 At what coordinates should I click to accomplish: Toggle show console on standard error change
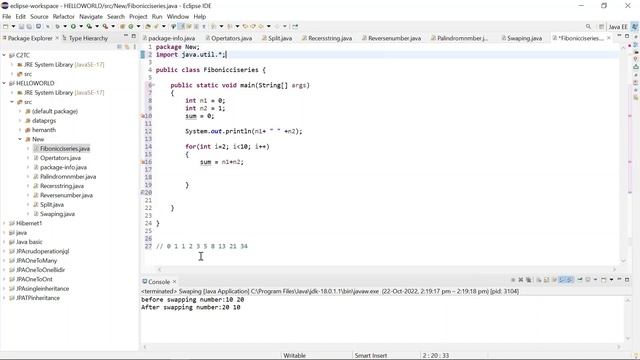coord(570,280)
